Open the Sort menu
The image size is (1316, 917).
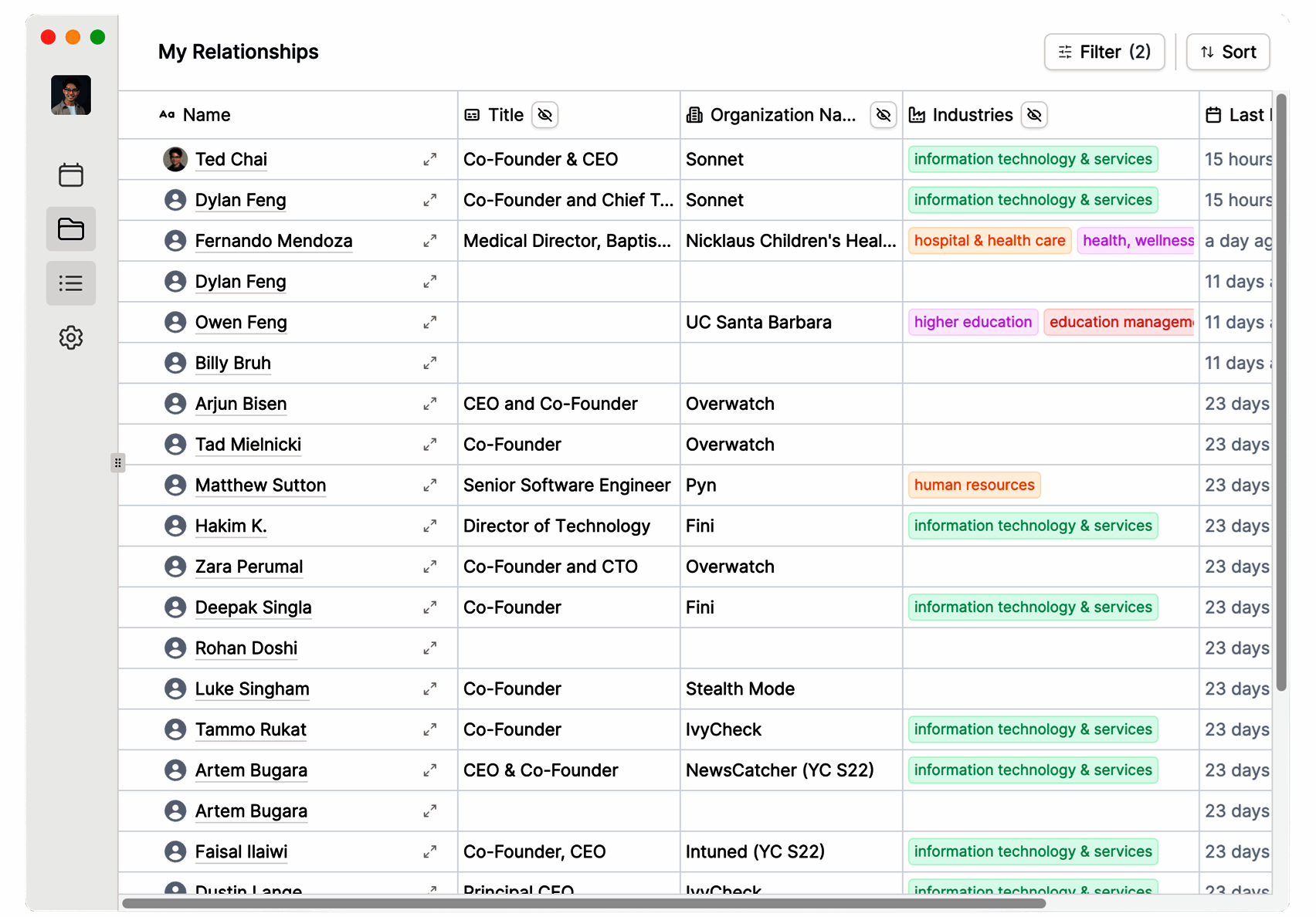[x=1228, y=52]
